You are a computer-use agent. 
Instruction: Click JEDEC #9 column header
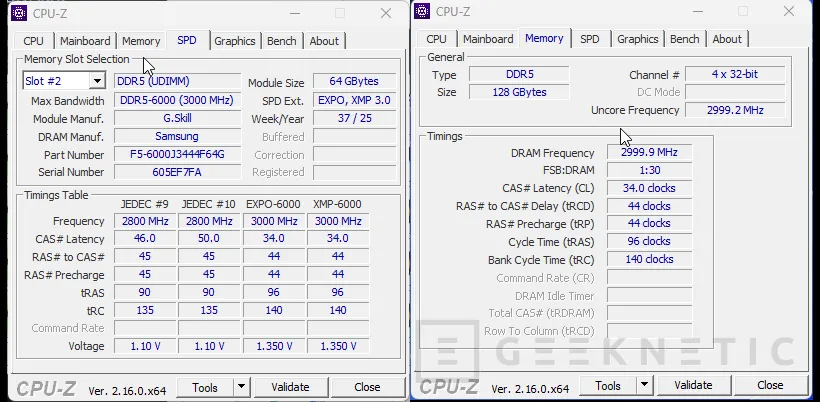[x=144, y=204]
